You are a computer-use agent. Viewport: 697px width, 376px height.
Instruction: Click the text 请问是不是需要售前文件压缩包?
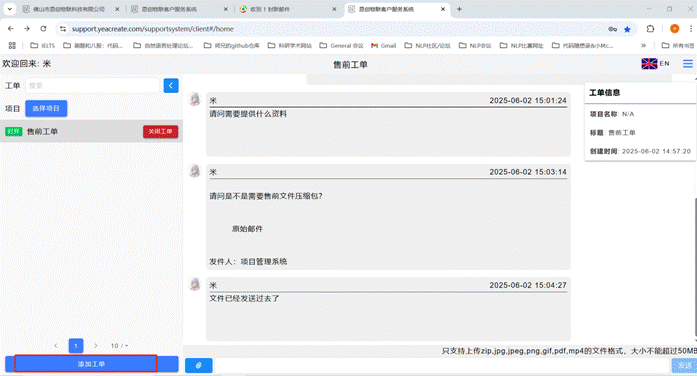[266, 196]
